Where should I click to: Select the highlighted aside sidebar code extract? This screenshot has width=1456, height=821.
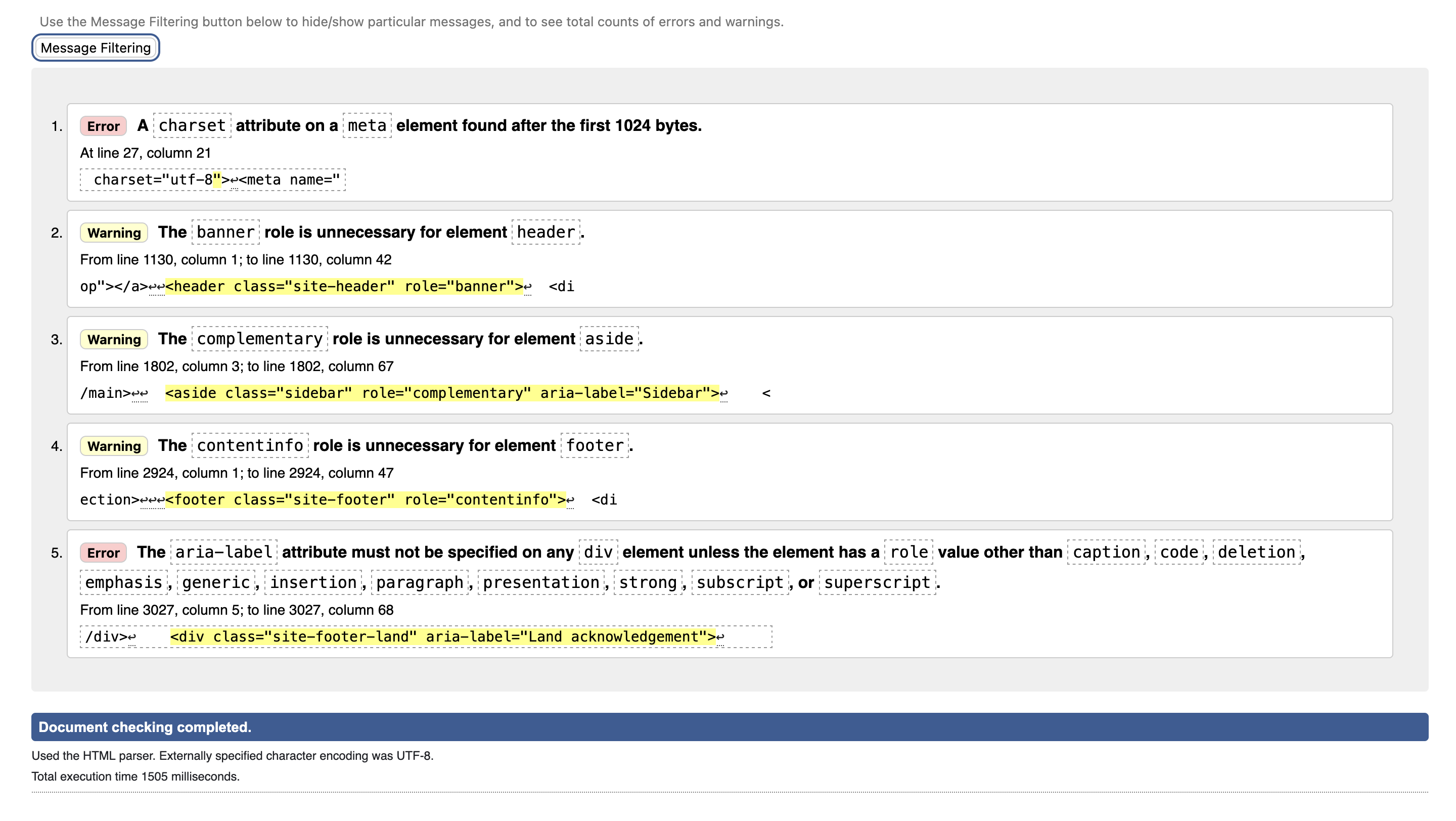click(442, 393)
